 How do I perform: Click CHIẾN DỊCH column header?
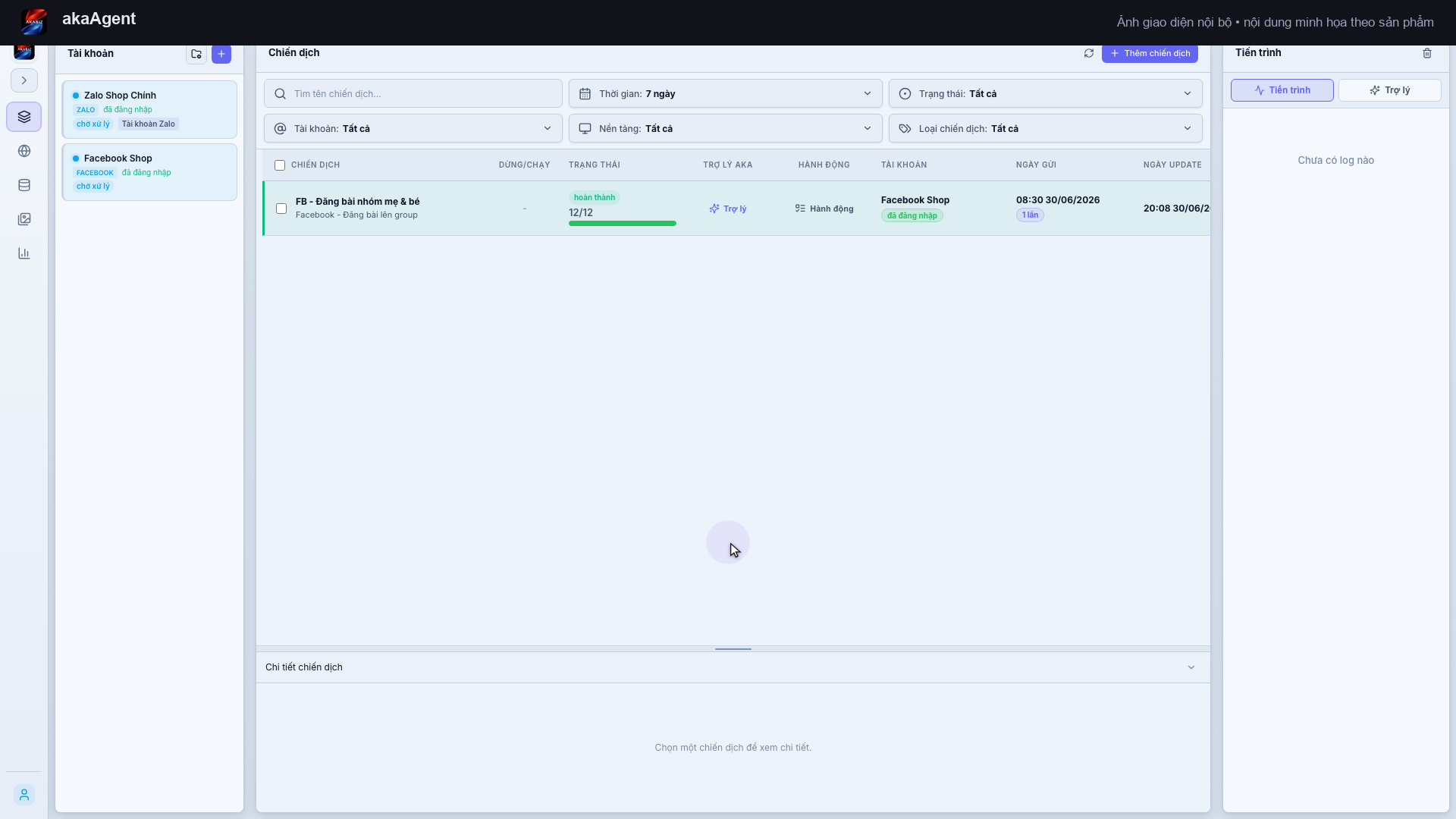315,165
